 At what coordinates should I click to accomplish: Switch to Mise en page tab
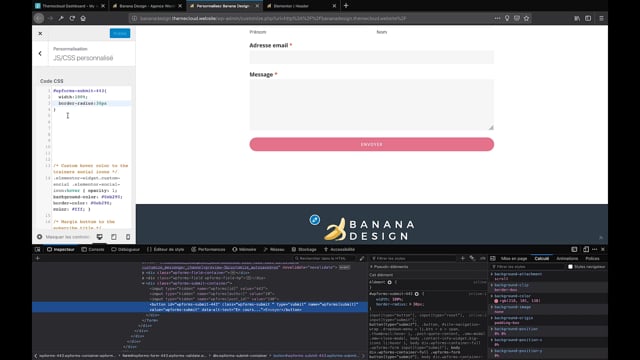[514, 258]
